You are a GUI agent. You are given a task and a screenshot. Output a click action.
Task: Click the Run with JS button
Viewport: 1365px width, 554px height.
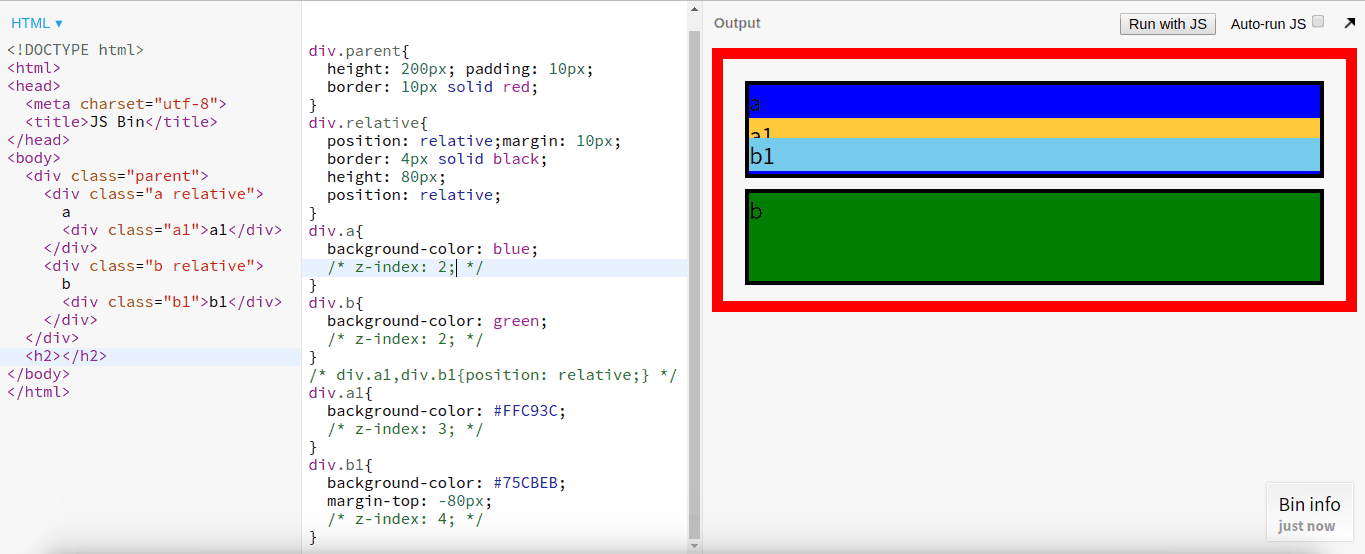pos(1167,24)
